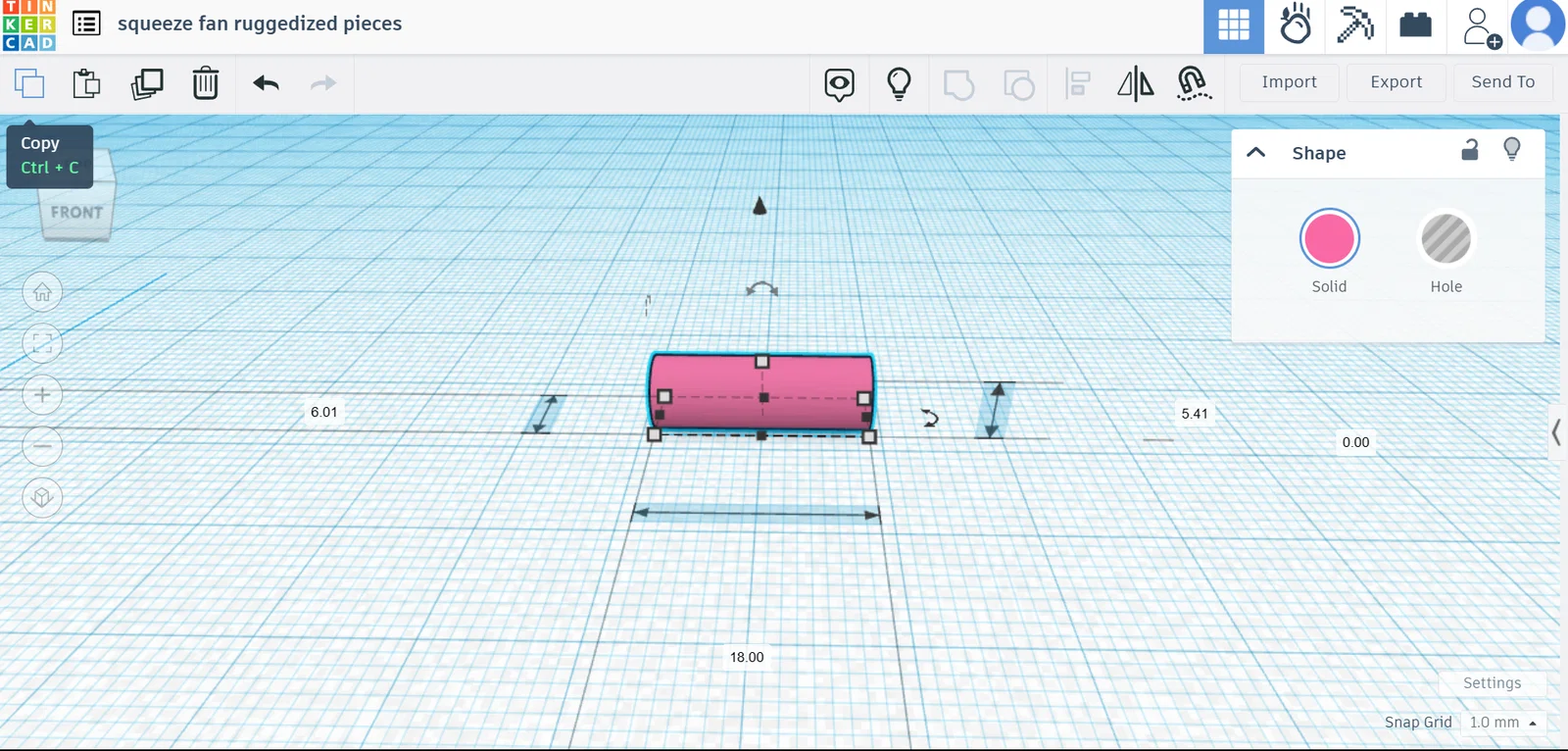This screenshot has height=751, width=1568.
Task: Switch to orthographic view cube icon
Action: point(42,498)
